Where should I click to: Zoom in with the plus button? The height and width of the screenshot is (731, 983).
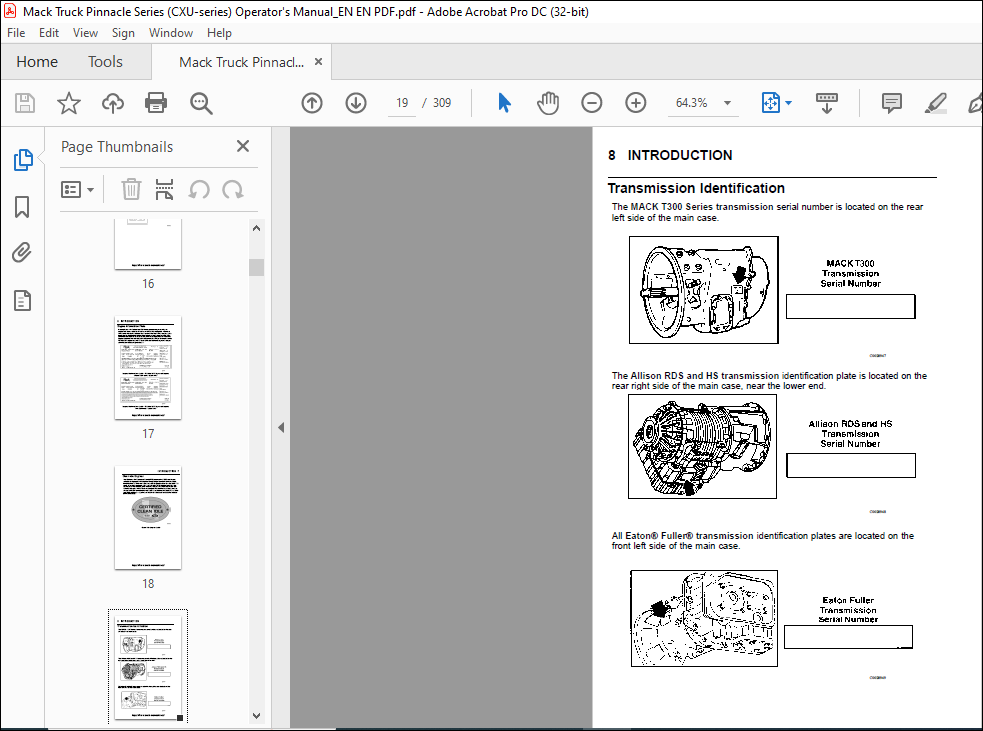click(x=636, y=103)
